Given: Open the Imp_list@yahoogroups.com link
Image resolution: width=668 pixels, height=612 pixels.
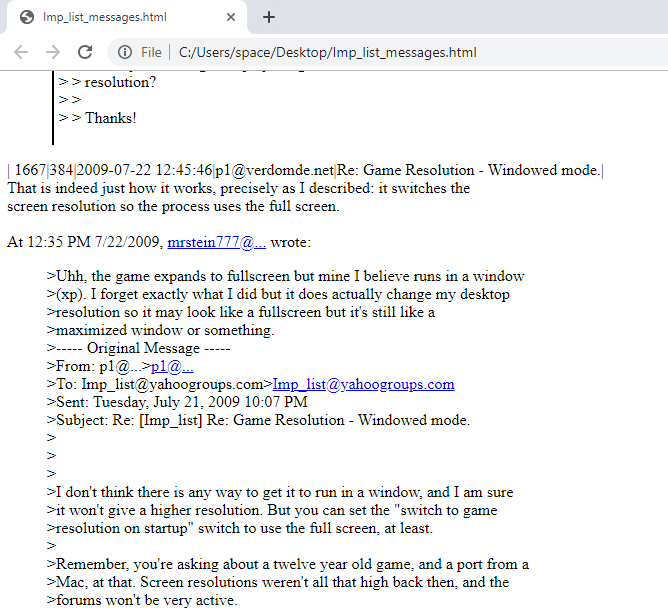Looking at the screenshot, I should [x=363, y=384].
